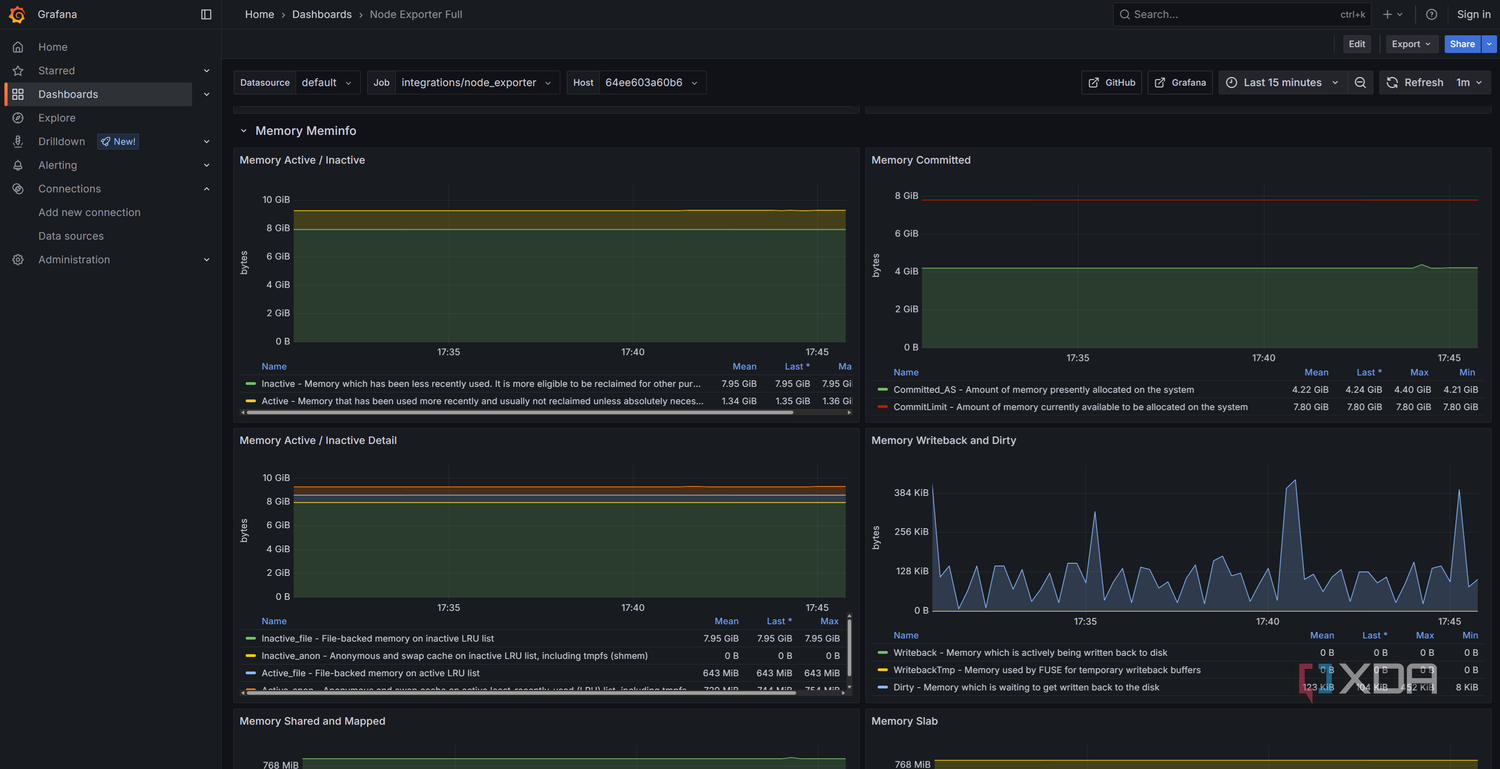1500x769 pixels.
Task: Click the Grafana logo icon
Action: [x=17, y=14]
